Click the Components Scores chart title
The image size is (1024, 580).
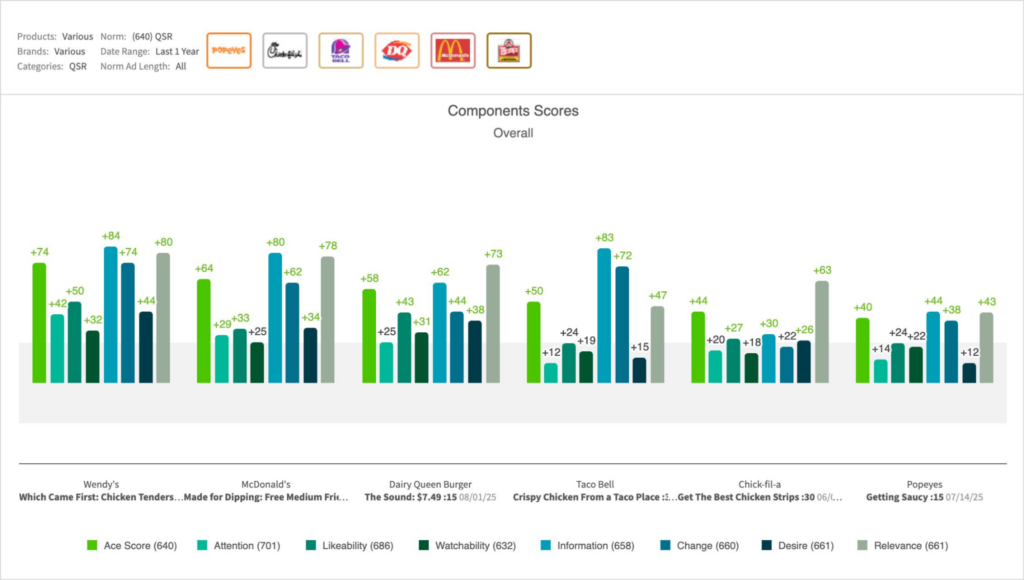coord(513,111)
